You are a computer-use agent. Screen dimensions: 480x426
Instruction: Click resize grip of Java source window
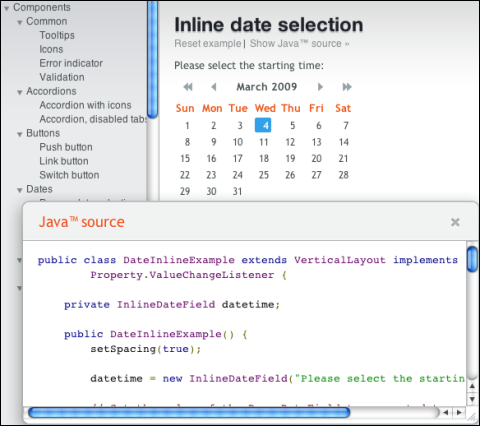[472, 417]
